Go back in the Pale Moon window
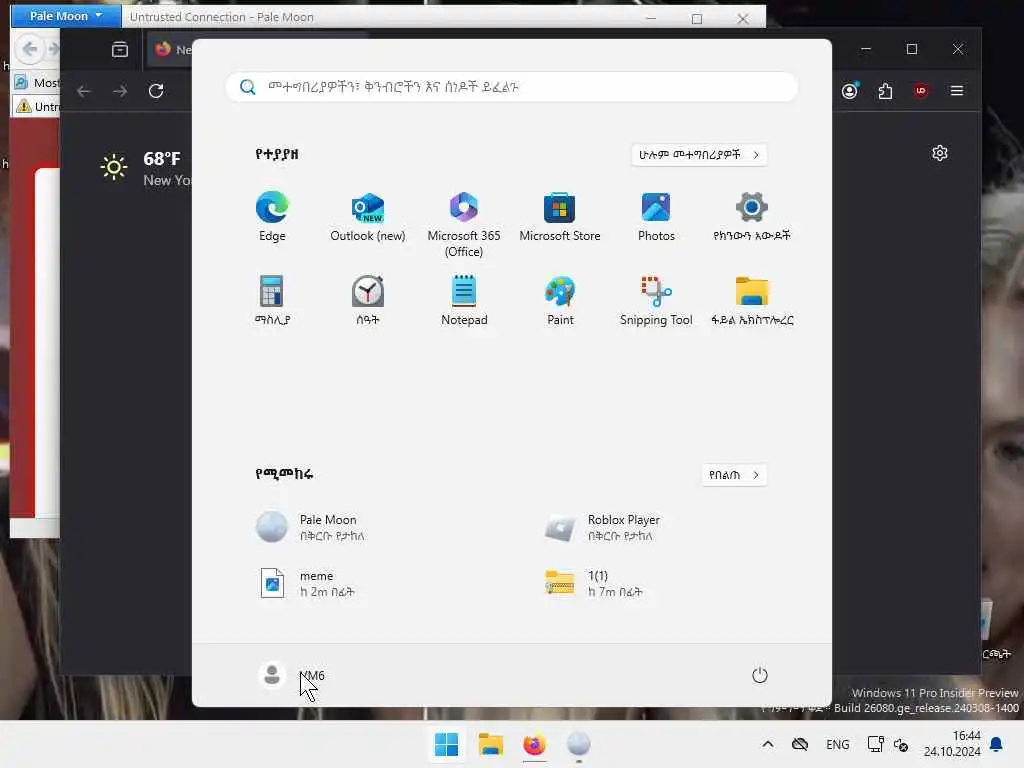This screenshot has height=768, width=1024. [29, 48]
